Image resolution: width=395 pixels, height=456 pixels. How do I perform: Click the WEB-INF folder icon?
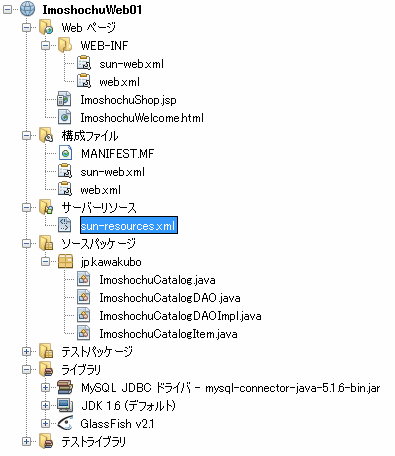[65, 45]
